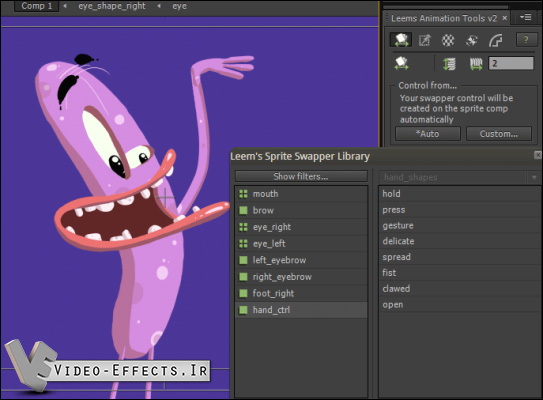Select mouth in the sprite list
Image resolution: width=543 pixels, height=400 pixels.
pos(301,194)
